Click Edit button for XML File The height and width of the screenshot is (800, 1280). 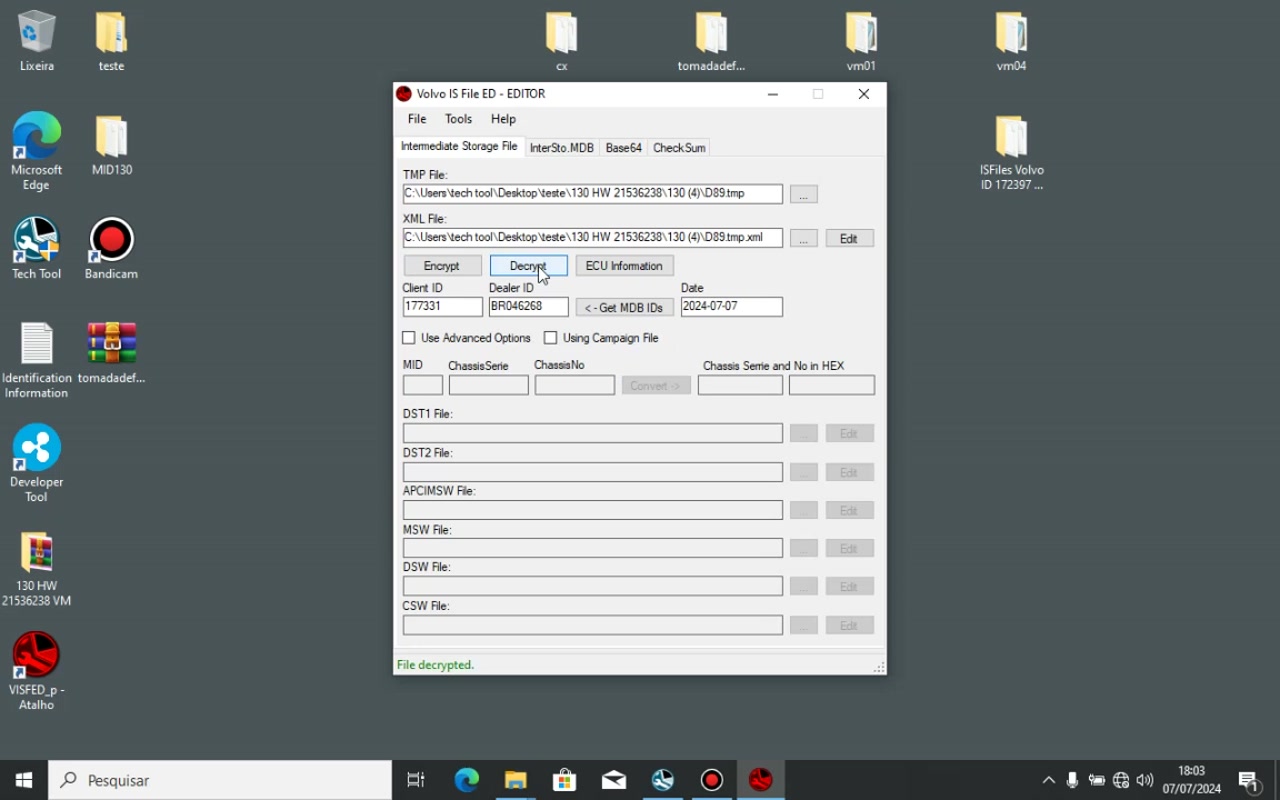[x=848, y=239]
